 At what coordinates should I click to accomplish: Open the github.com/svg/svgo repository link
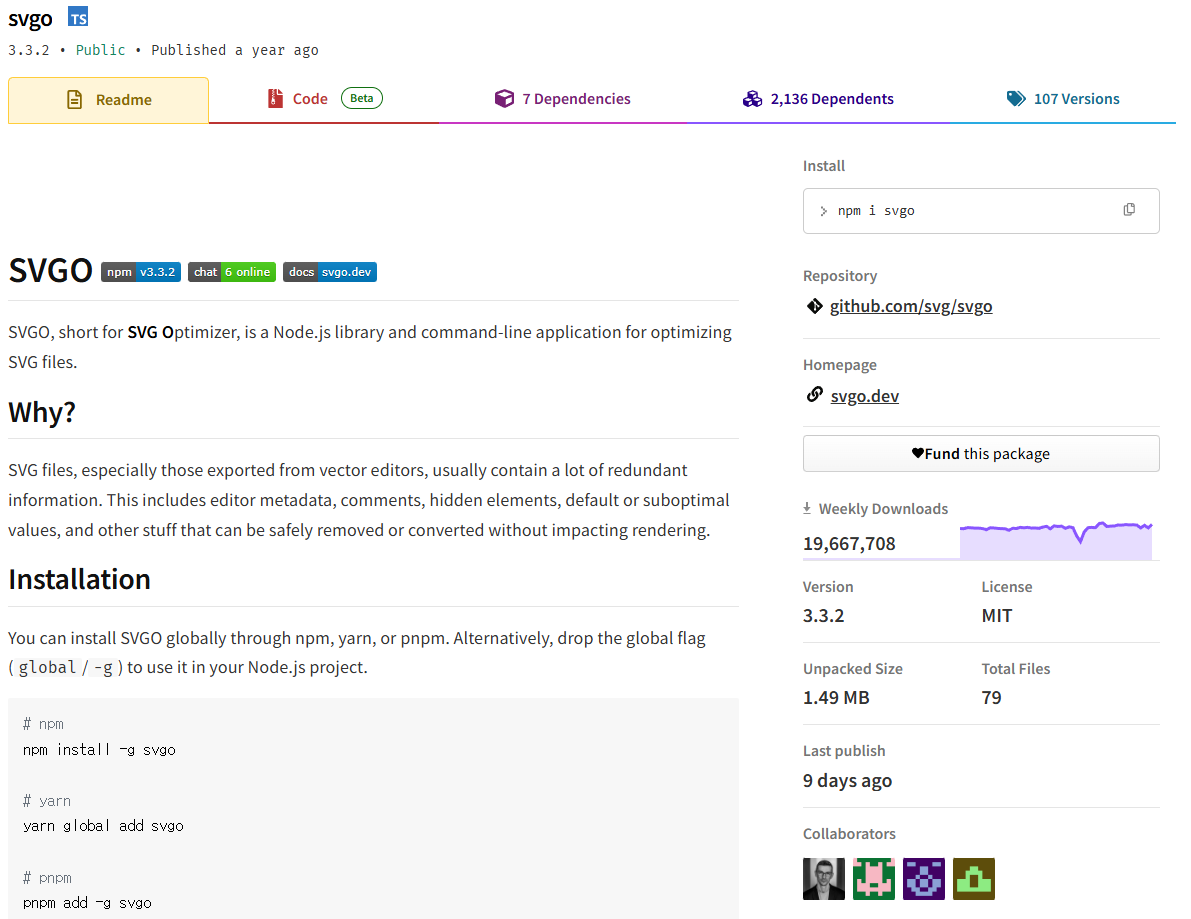point(911,306)
